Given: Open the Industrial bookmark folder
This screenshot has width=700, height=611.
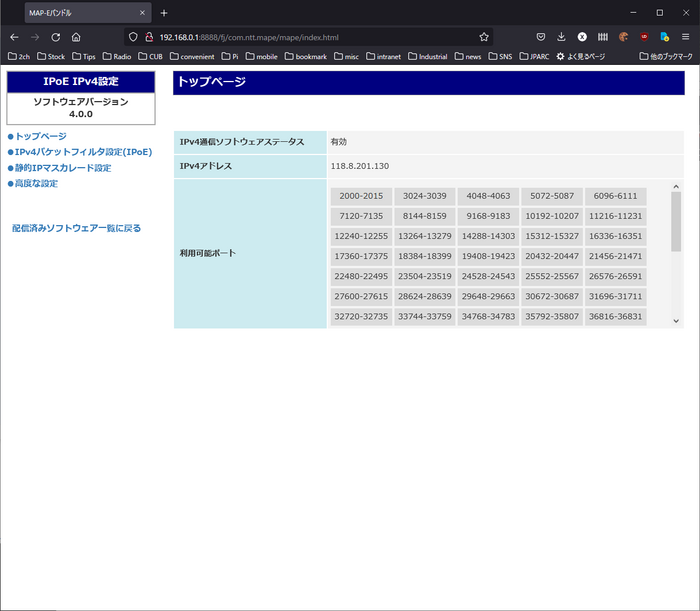Looking at the screenshot, I should pos(428,57).
